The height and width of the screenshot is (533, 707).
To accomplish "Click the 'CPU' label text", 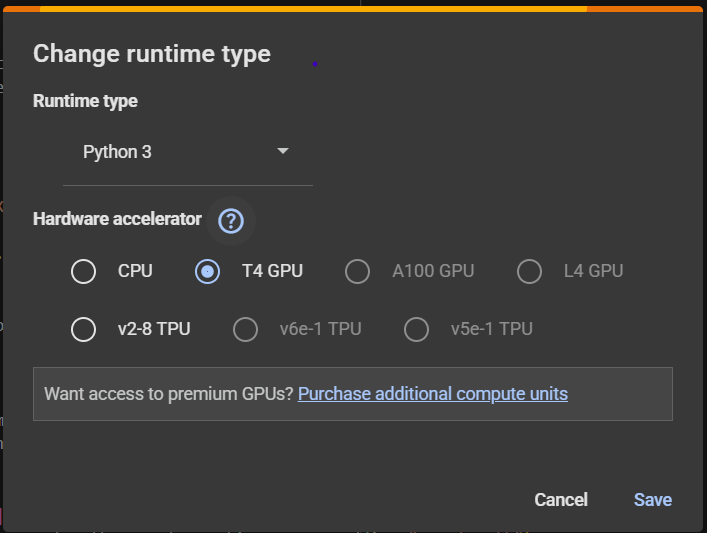I will [135, 271].
